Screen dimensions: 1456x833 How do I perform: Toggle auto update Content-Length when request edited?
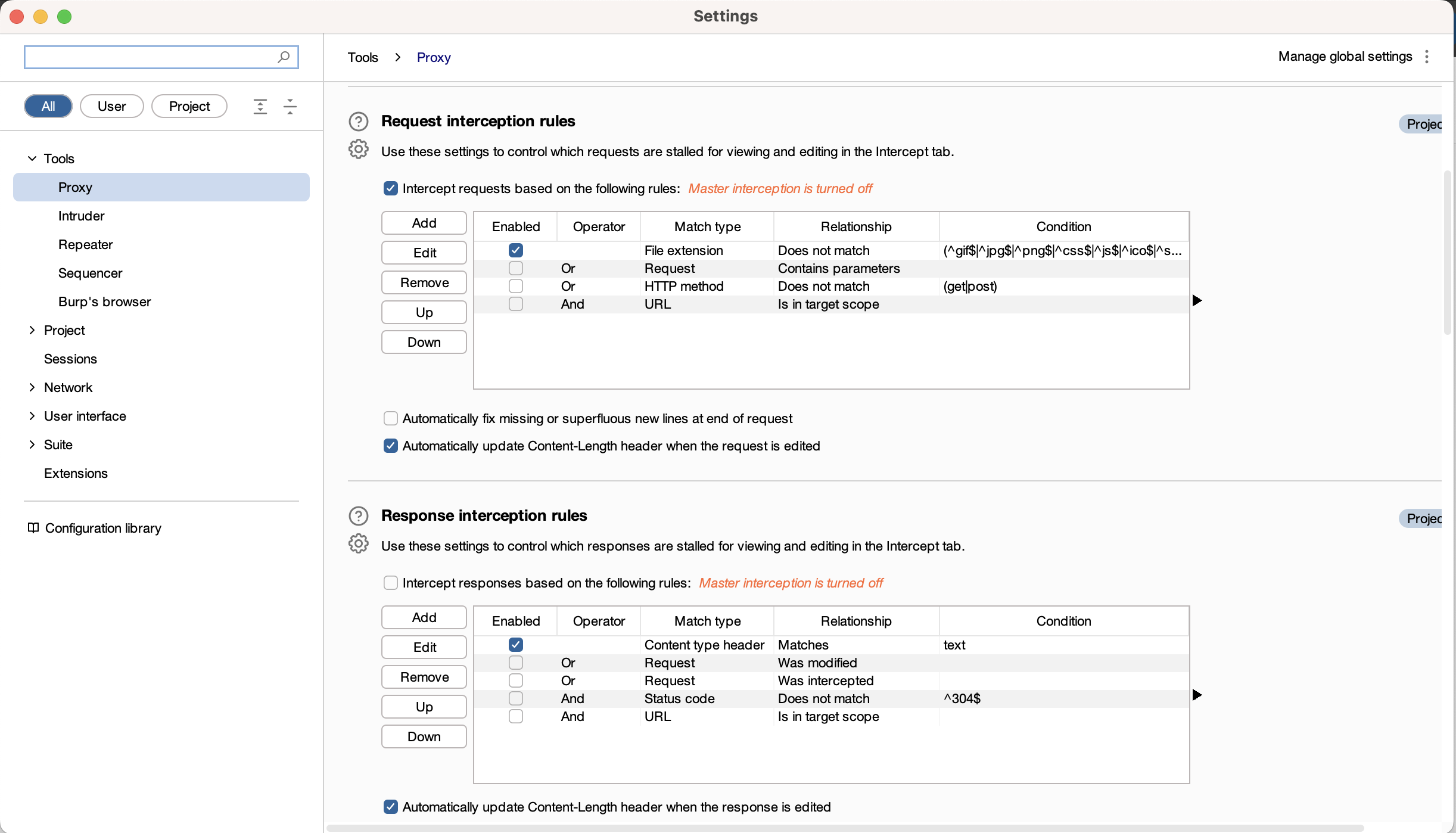point(391,446)
